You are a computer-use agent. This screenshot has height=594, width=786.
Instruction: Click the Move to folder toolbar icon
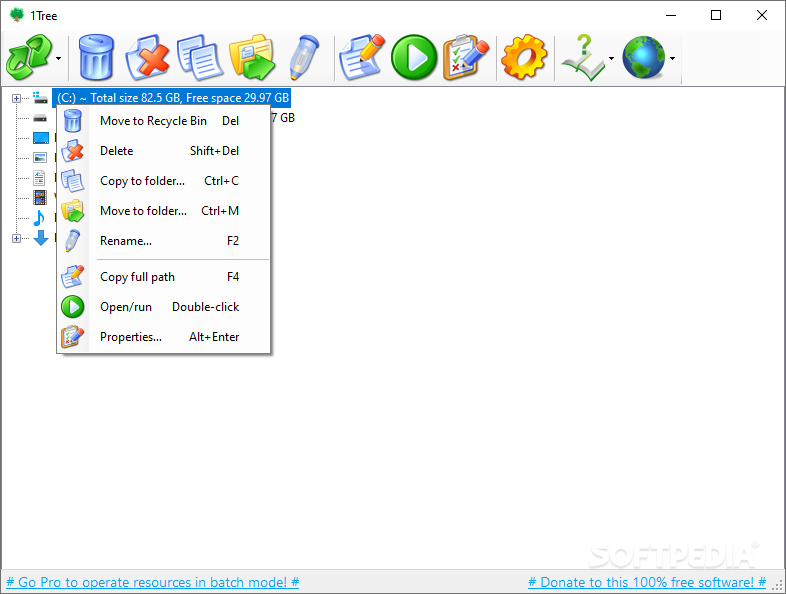click(x=252, y=58)
